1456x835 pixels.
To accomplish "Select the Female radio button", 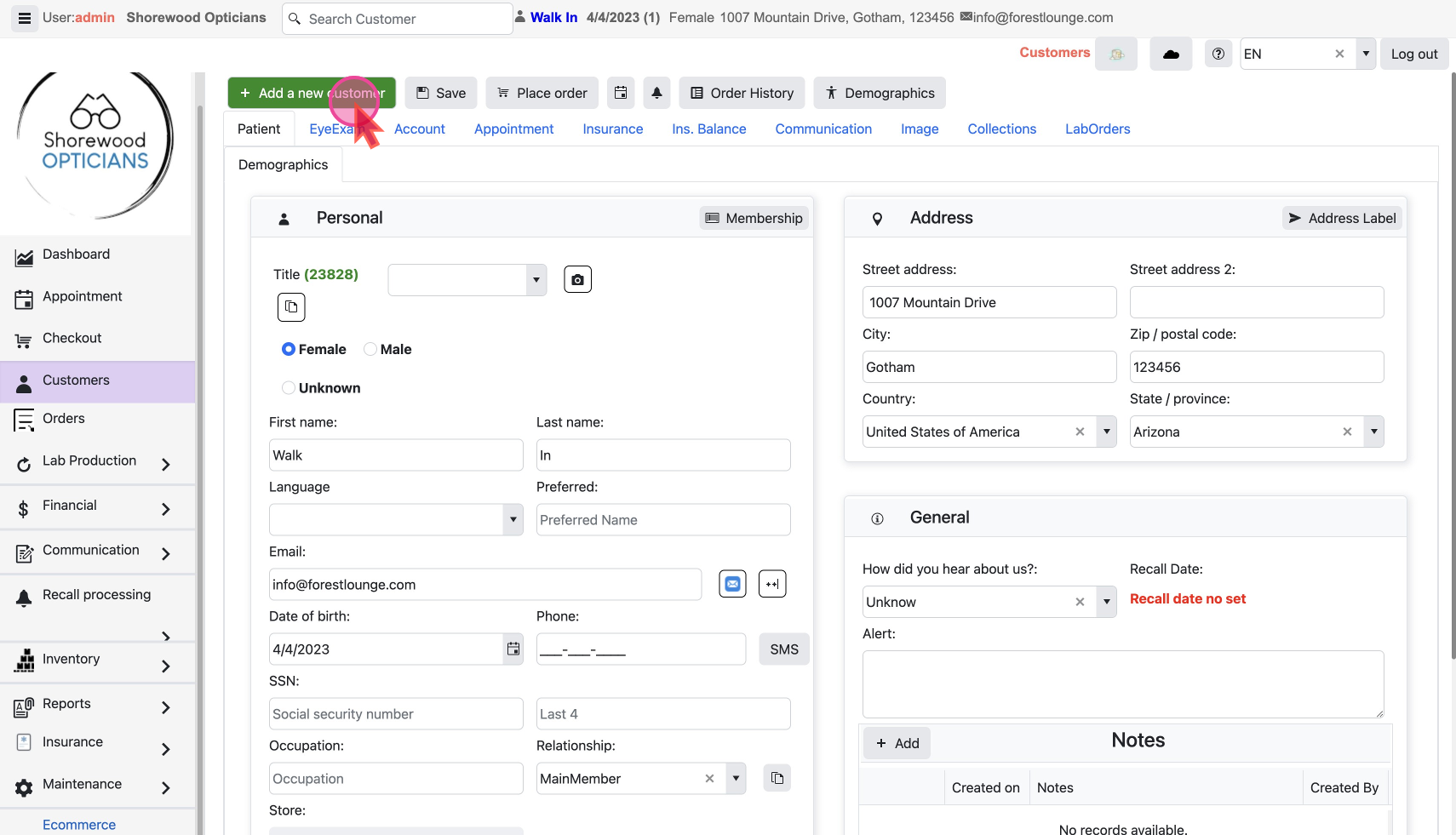I will [x=289, y=349].
